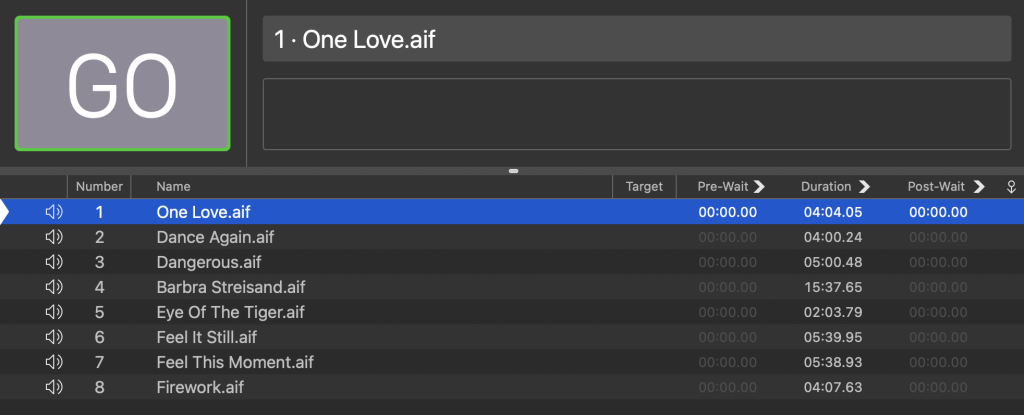Click the big GO button

(123, 84)
